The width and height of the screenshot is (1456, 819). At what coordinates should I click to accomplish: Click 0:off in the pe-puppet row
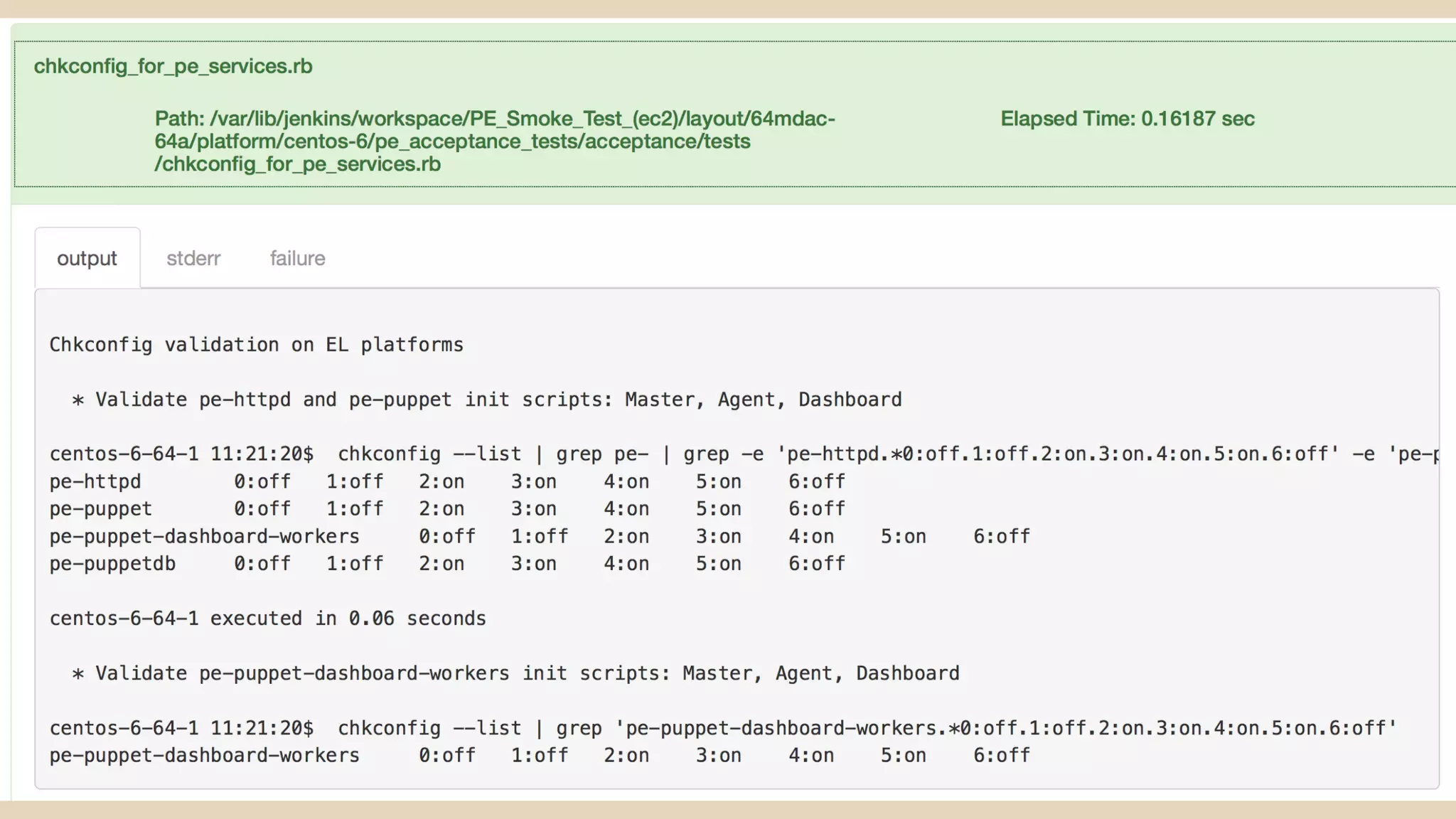(x=262, y=509)
